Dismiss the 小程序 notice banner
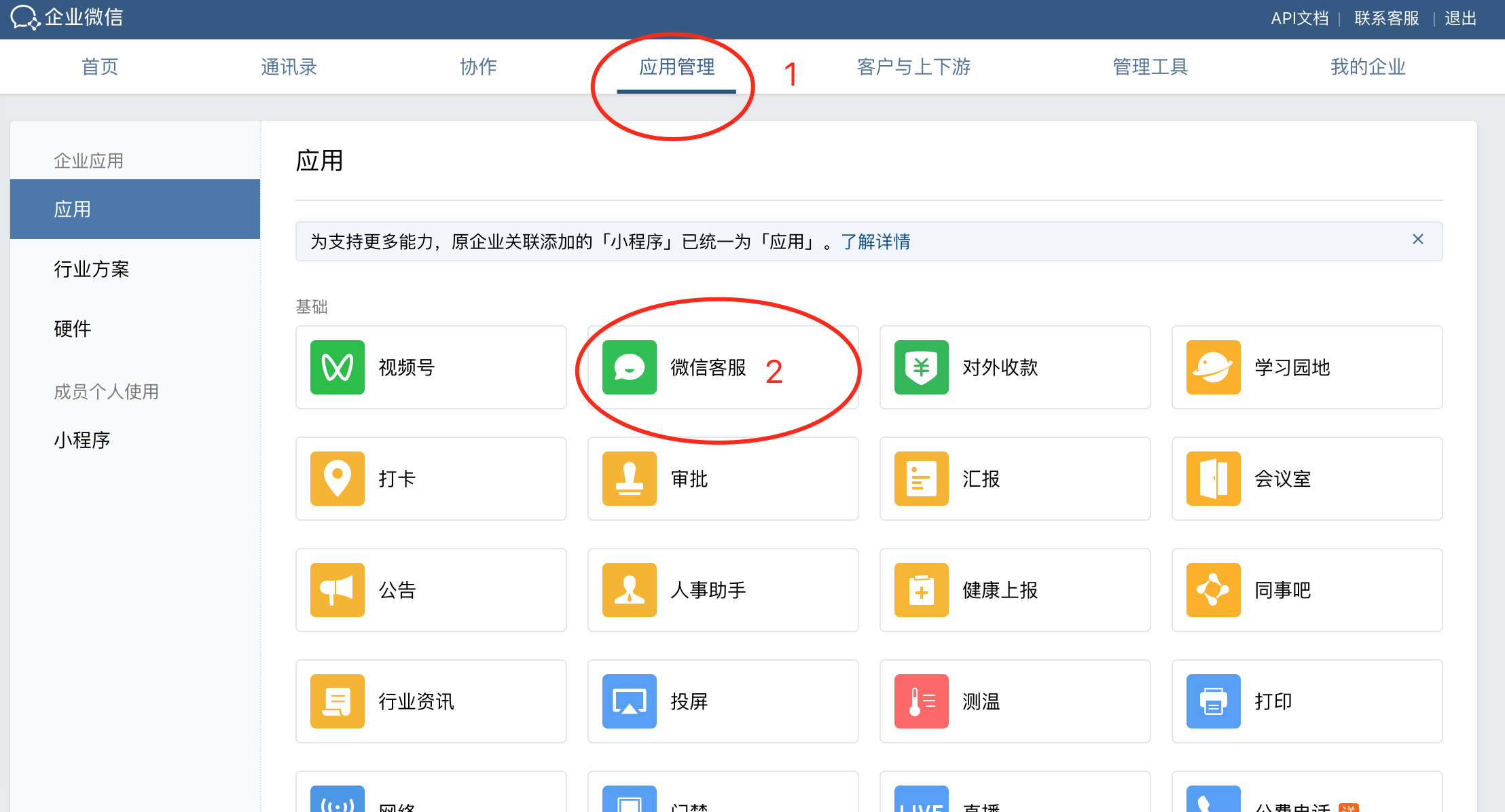 [1418, 239]
